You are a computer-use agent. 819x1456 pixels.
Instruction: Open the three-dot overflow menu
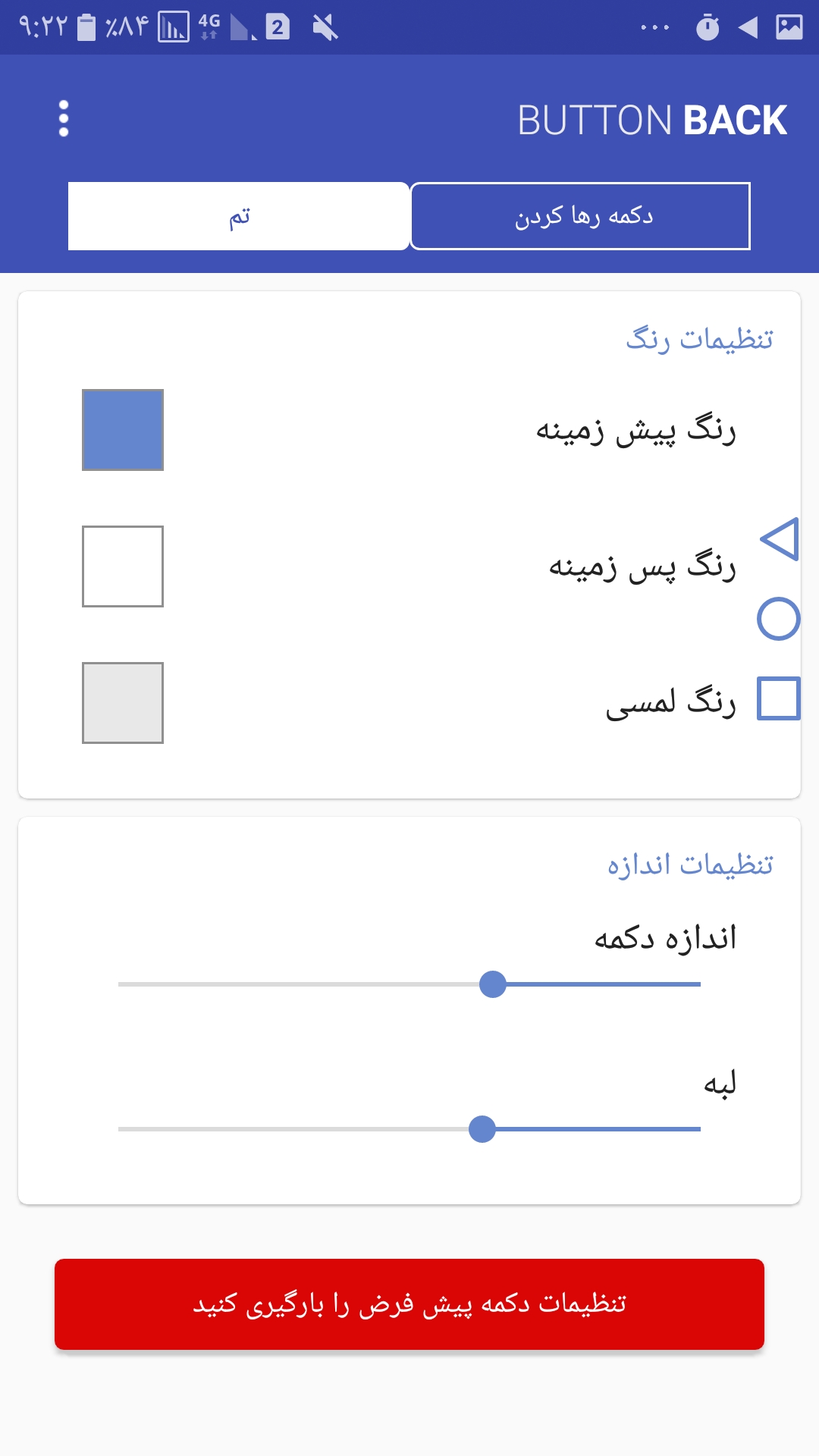pos(64,119)
